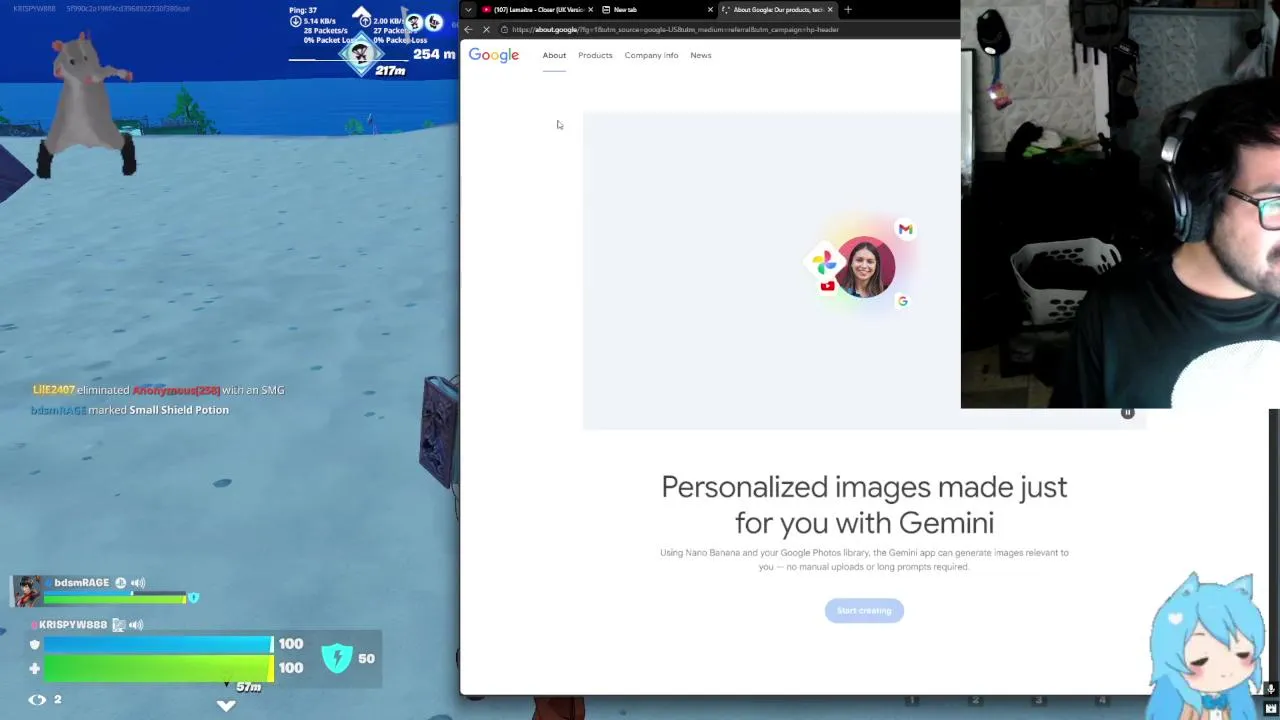
Task: Click the eliminated with an SMG feed message
Action: click(x=158, y=390)
